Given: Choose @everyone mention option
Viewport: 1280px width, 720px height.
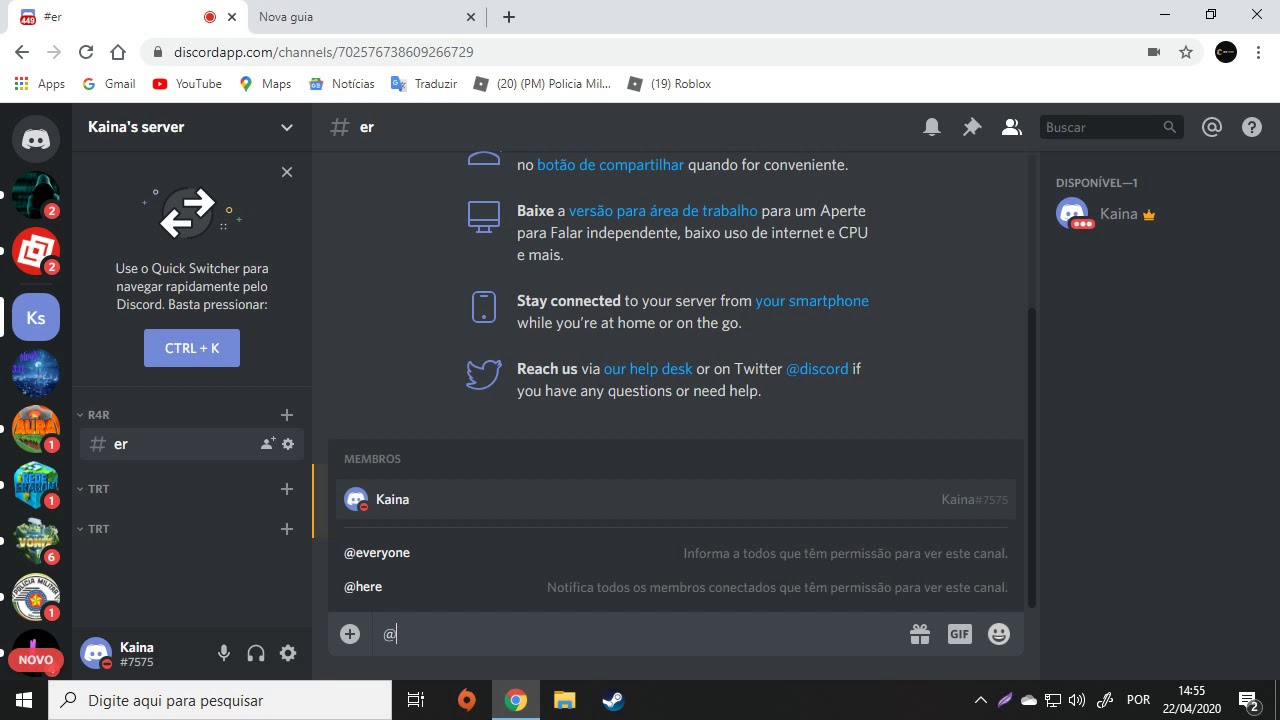Looking at the screenshot, I should click(x=676, y=553).
